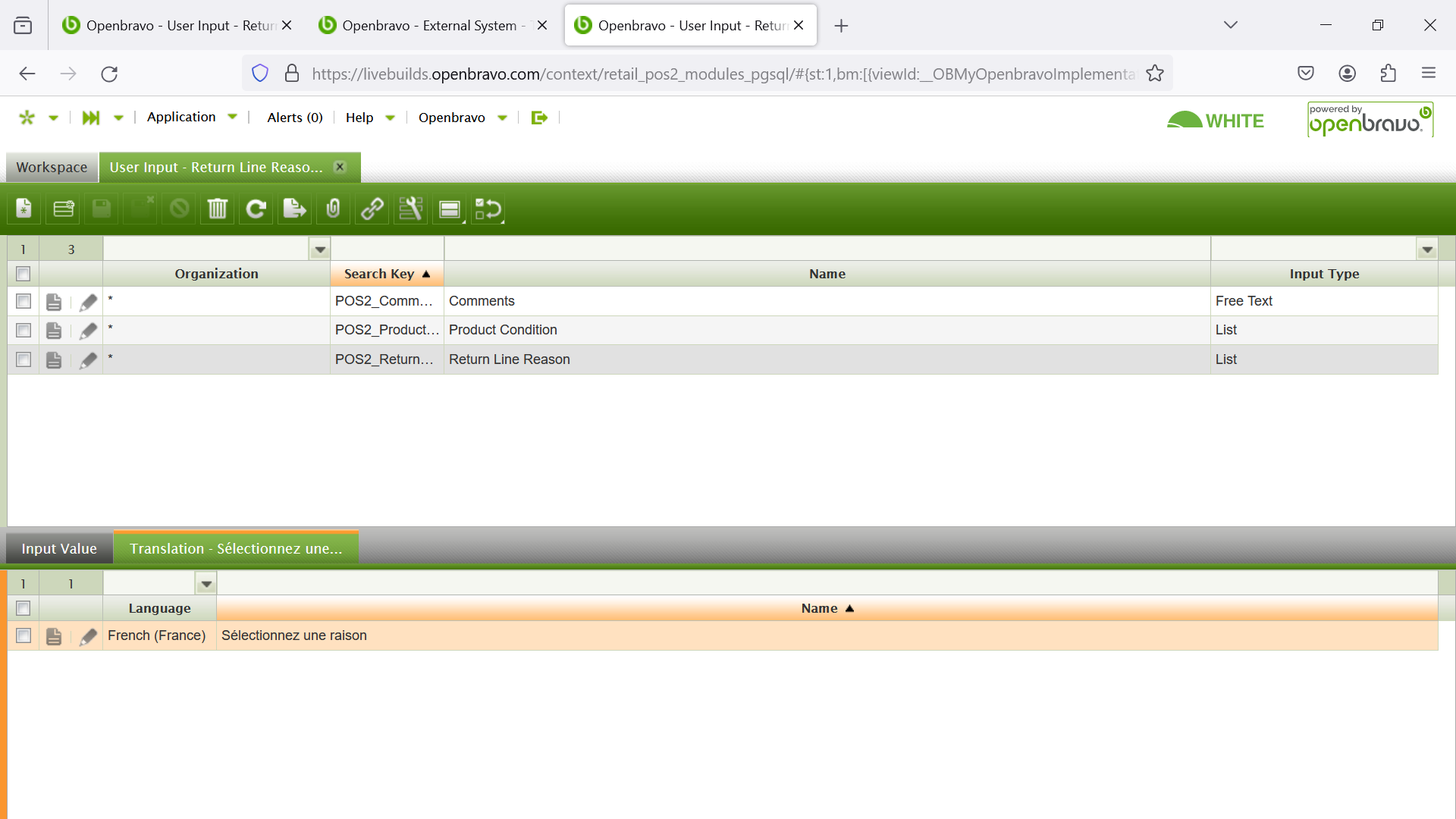Open Alerts (0) link
1456x819 pixels.
[294, 118]
